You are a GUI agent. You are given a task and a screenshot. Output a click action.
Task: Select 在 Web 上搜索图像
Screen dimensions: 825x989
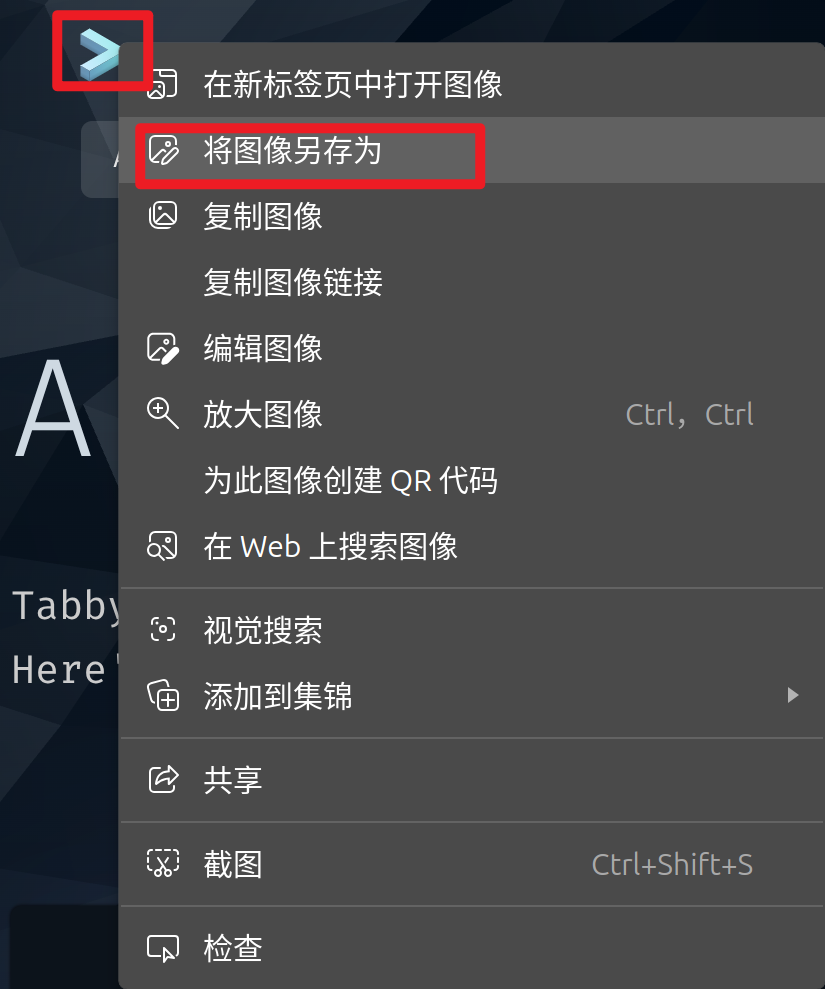click(x=472, y=546)
